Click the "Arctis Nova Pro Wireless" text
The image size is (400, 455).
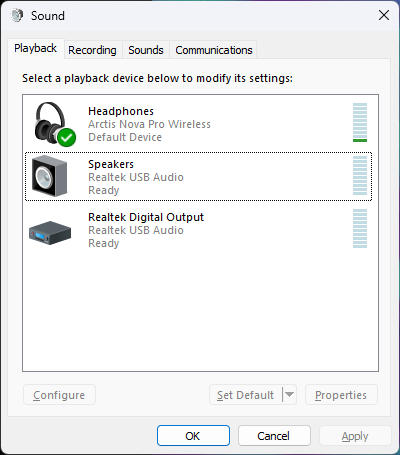coord(149,124)
